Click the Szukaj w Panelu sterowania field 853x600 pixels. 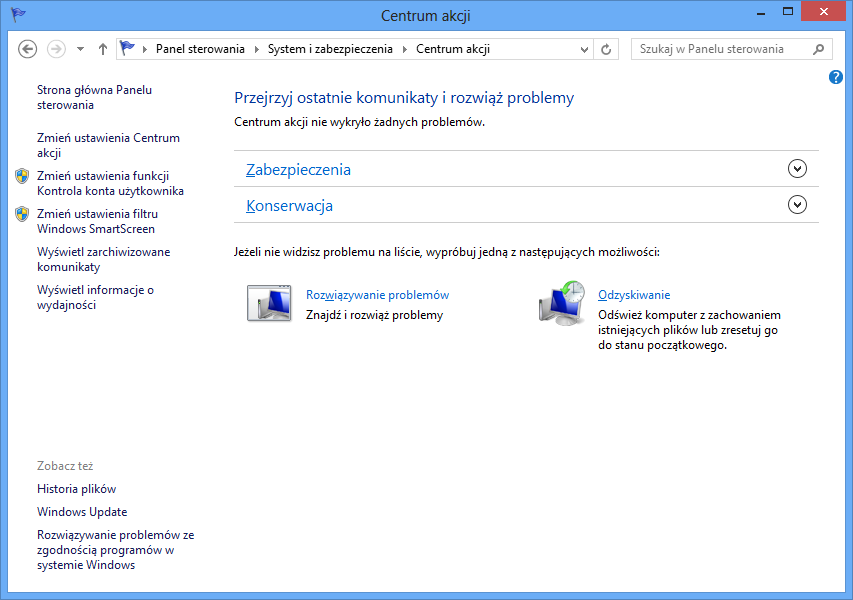[x=731, y=49]
